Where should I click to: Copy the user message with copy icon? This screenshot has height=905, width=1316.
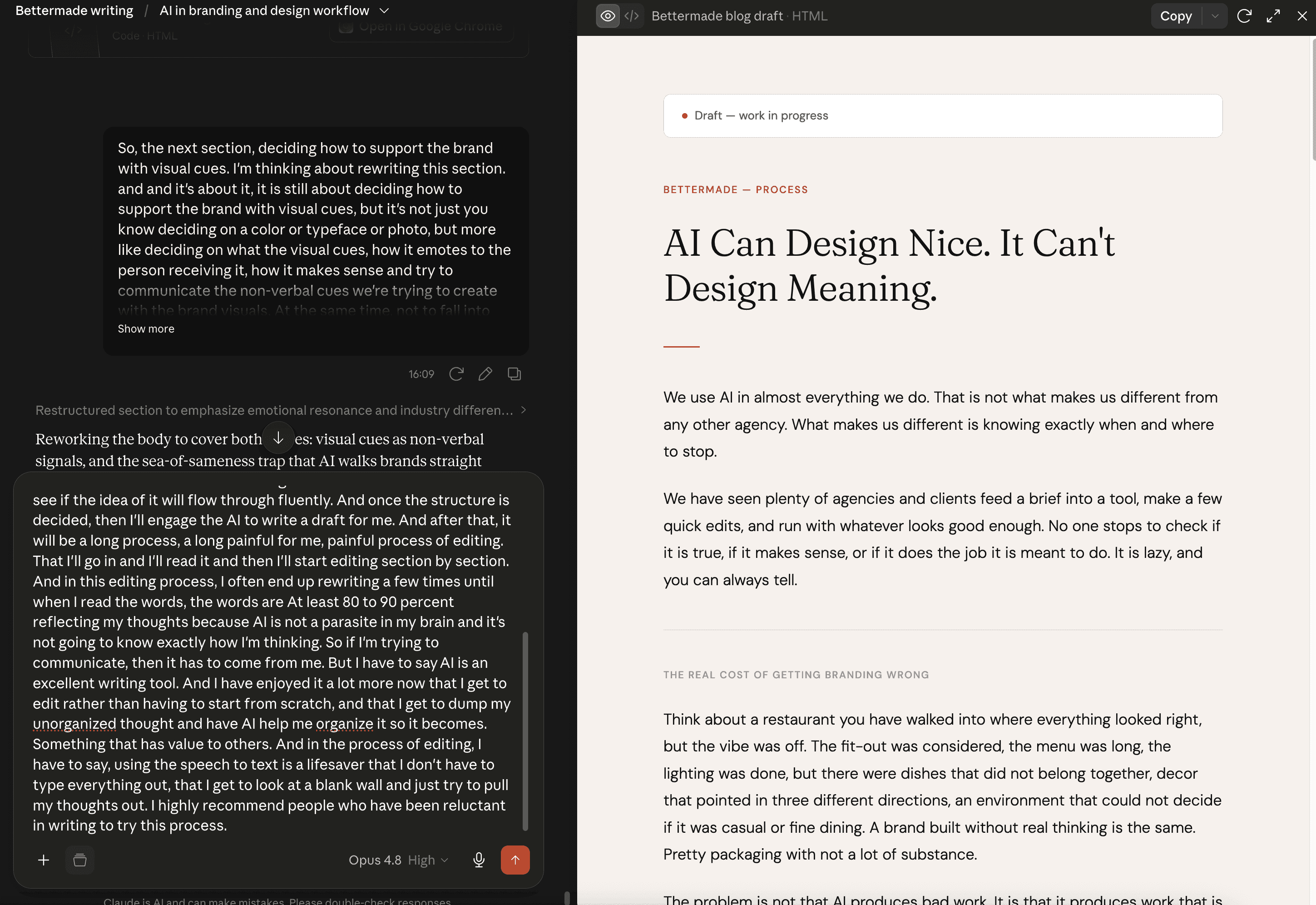(514, 374)
